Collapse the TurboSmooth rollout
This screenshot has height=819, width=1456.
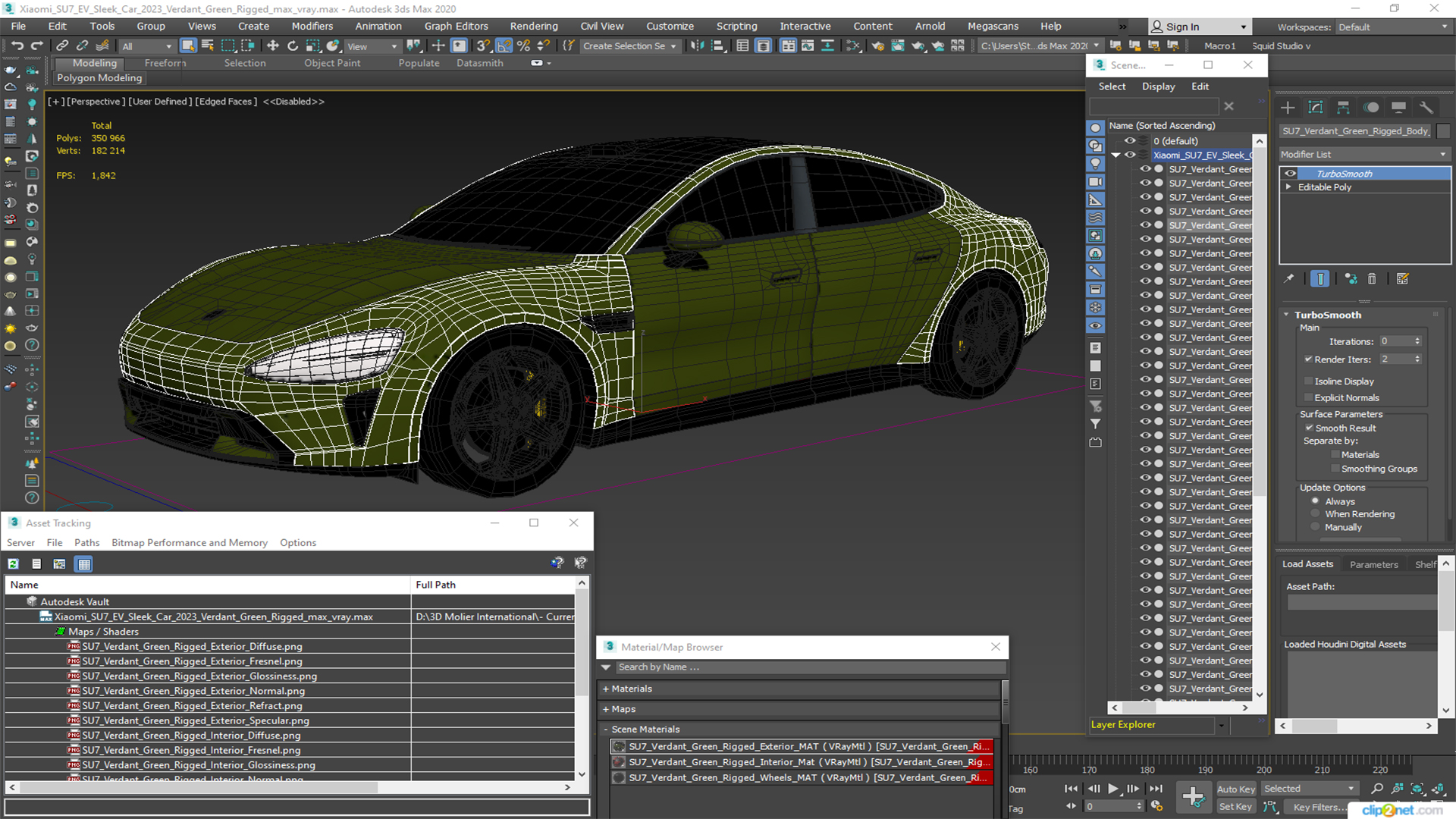pyautogui.click(x=1286, y=315)
